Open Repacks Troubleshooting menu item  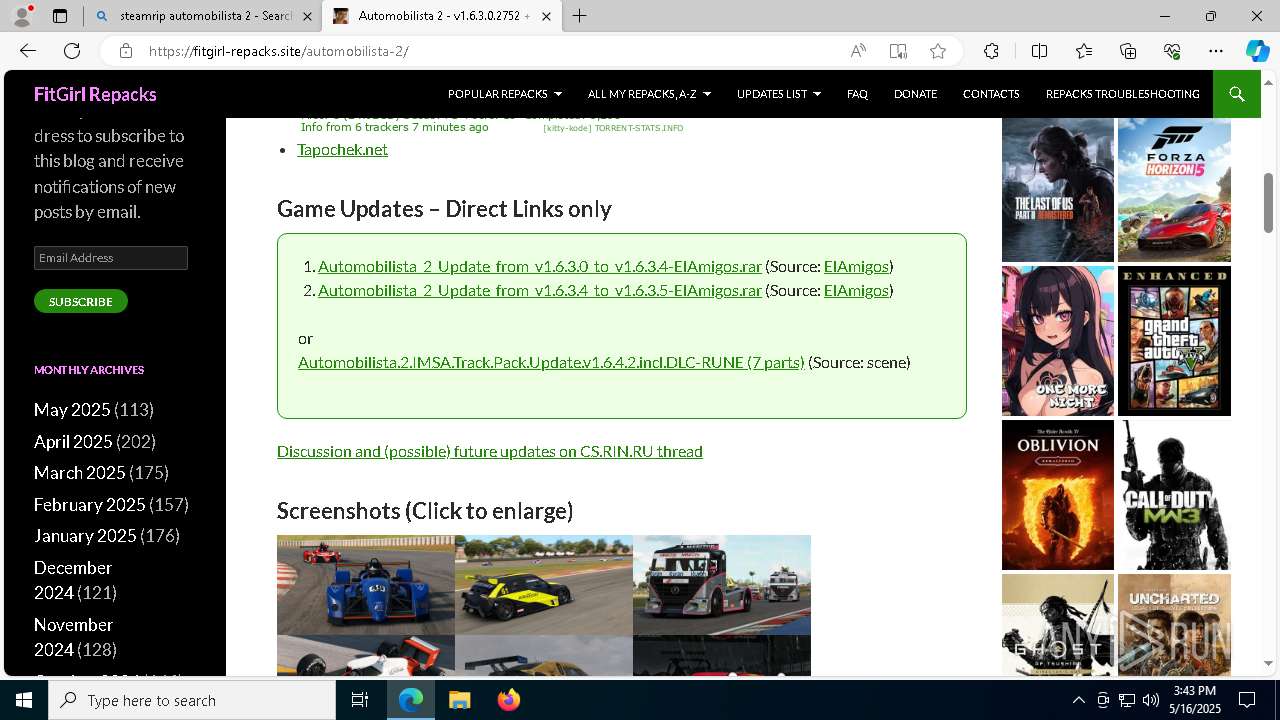tap(1122, 94)
